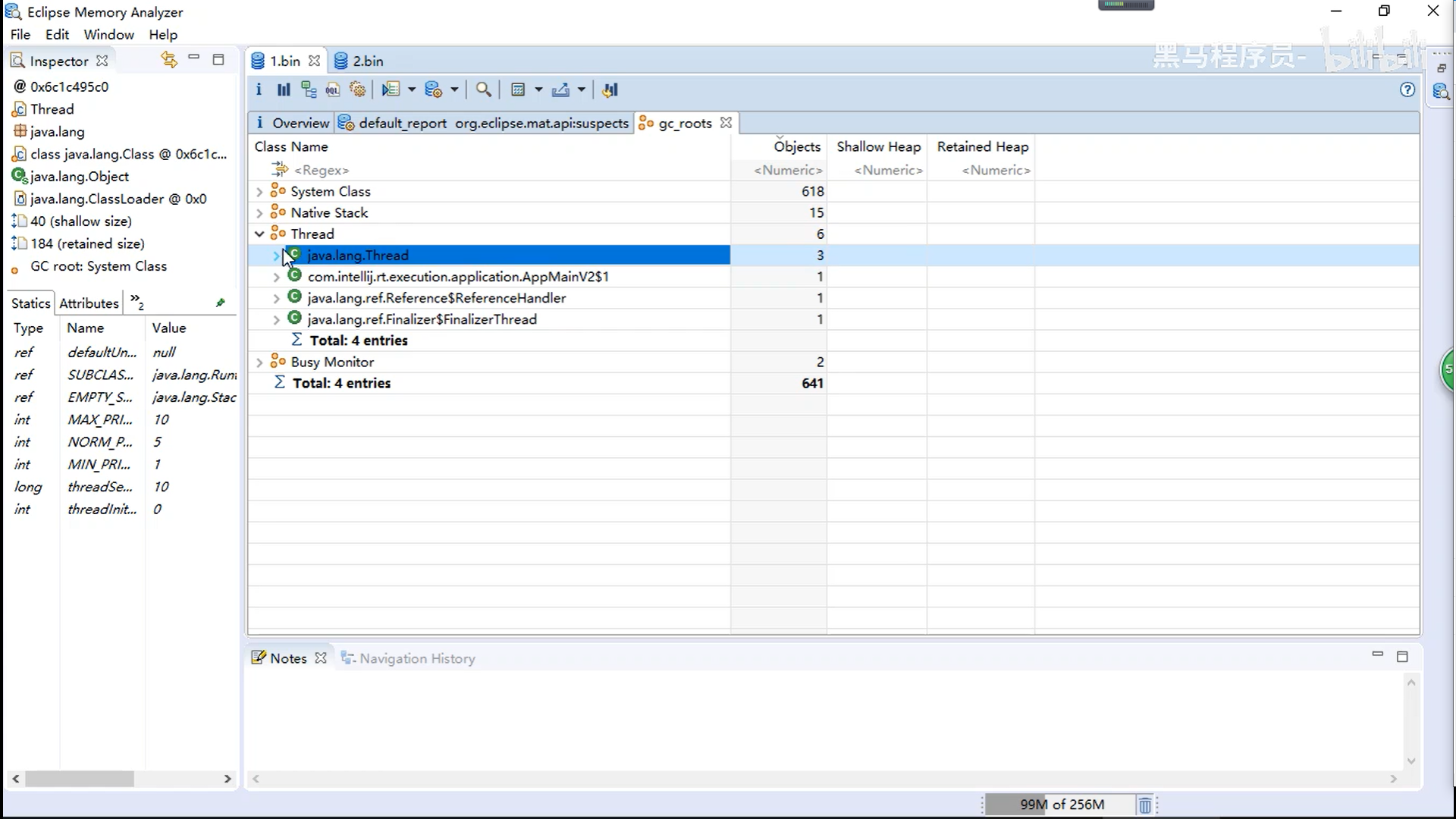Open the dominator tree view
Viewport: 1456px width, 819px height.
308,89
